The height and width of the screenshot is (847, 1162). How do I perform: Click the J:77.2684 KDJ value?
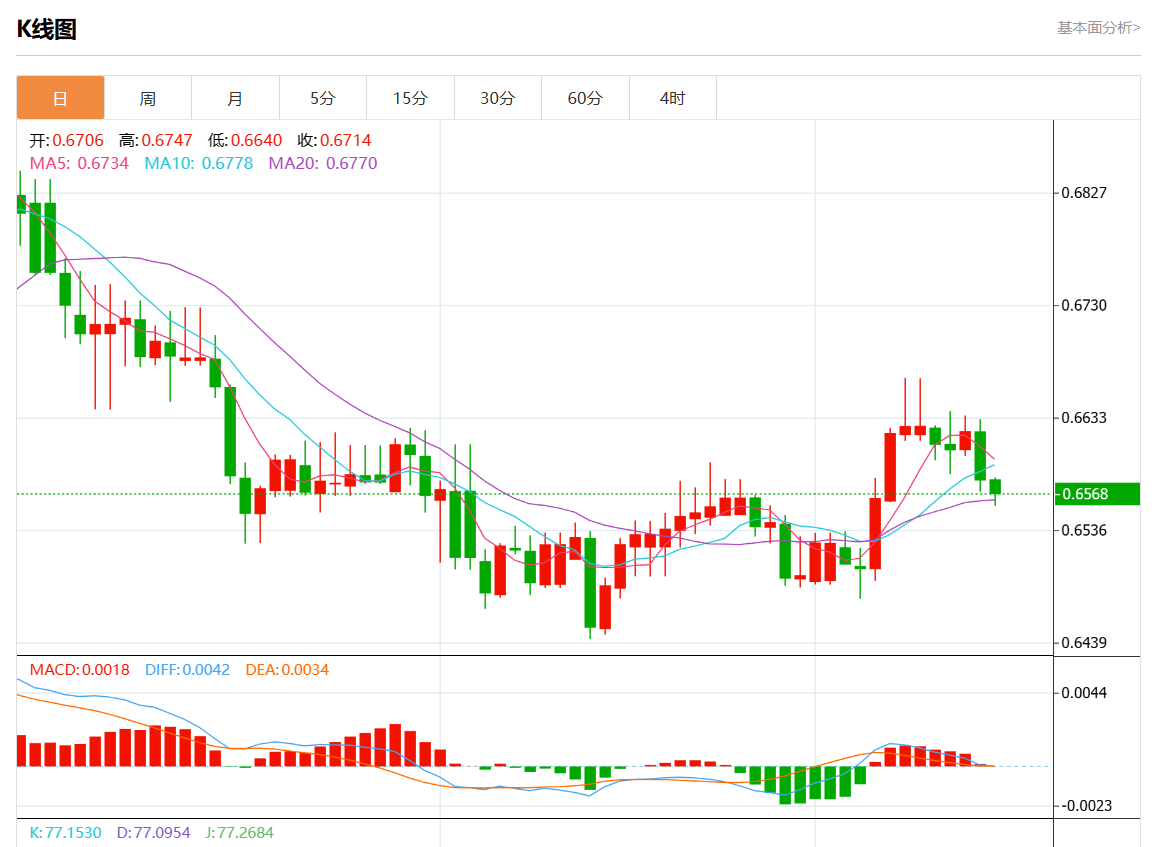point(239,833)
